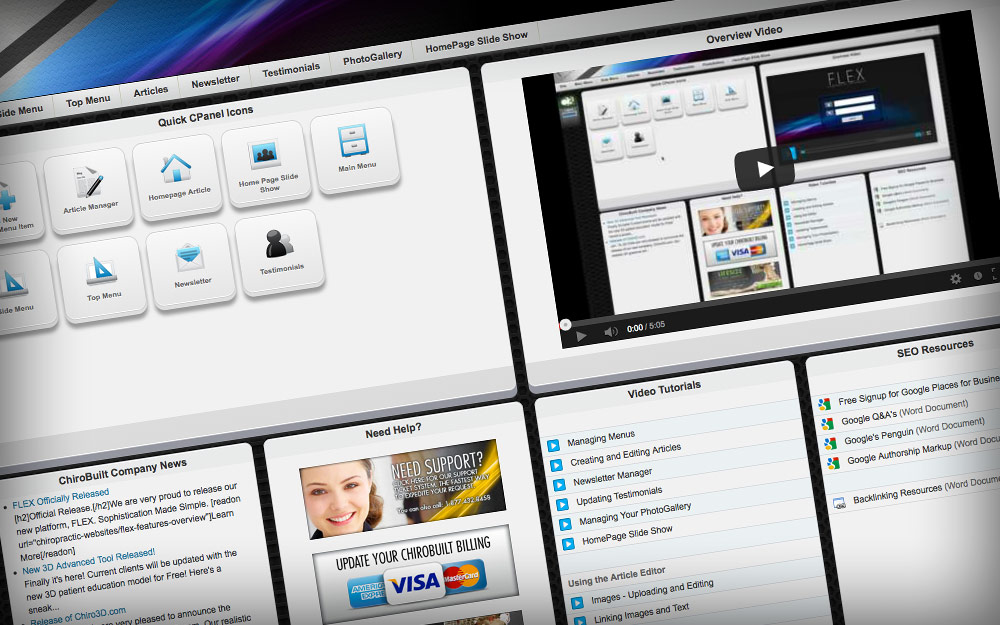Open FLEX Officially Released news link
Viewport: 1000px width, 625px height.
coord(61,498)
